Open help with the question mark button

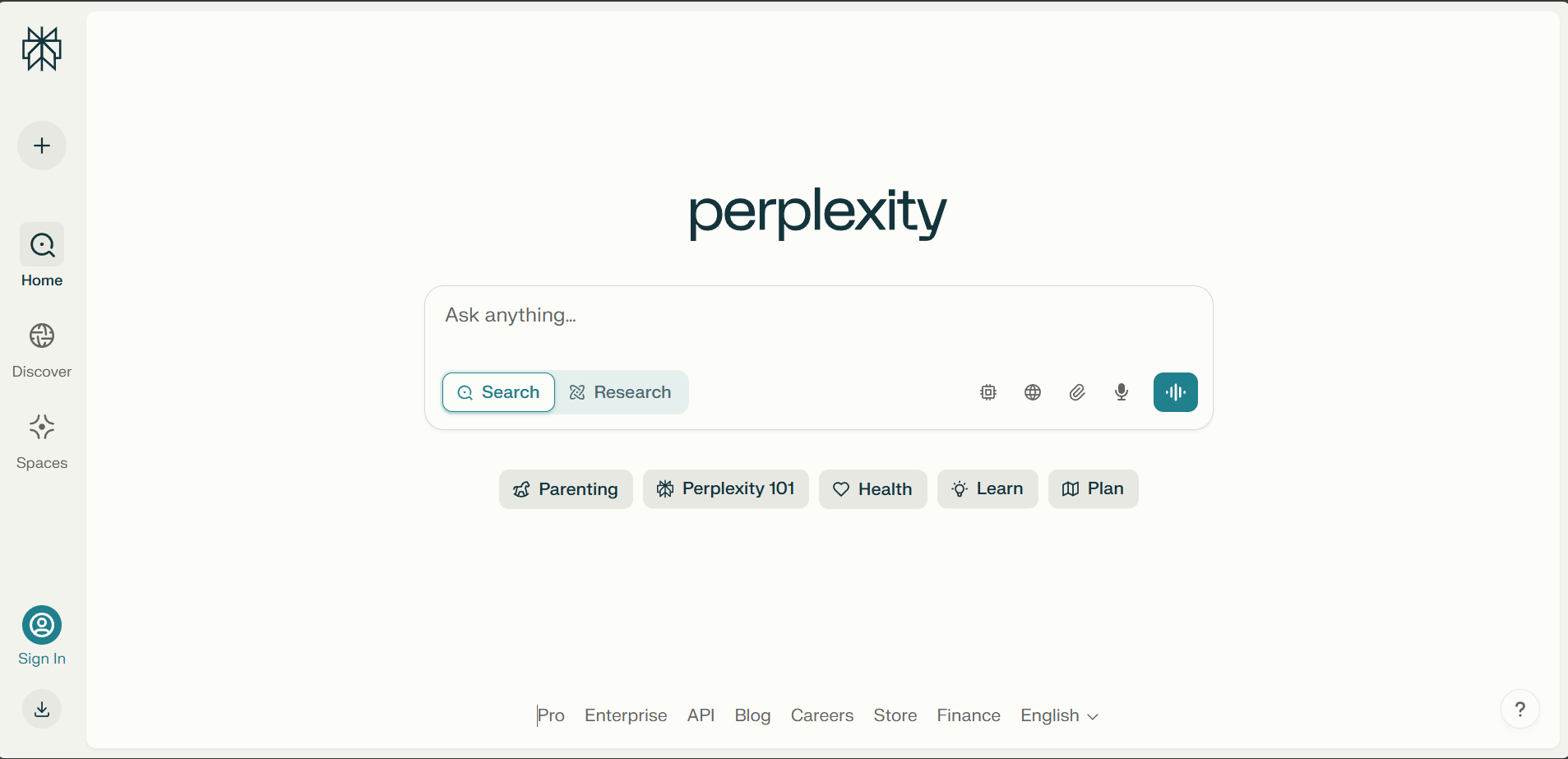click(1520, 709)
